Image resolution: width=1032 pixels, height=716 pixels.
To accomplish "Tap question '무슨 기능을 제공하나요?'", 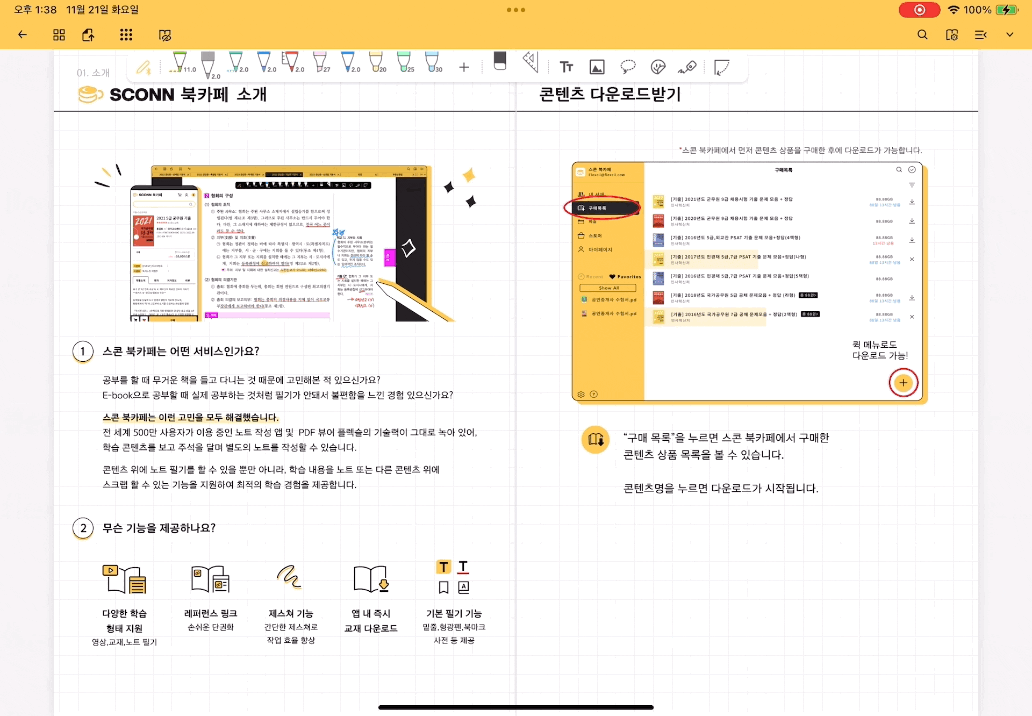I will click(x=159, y=528).
